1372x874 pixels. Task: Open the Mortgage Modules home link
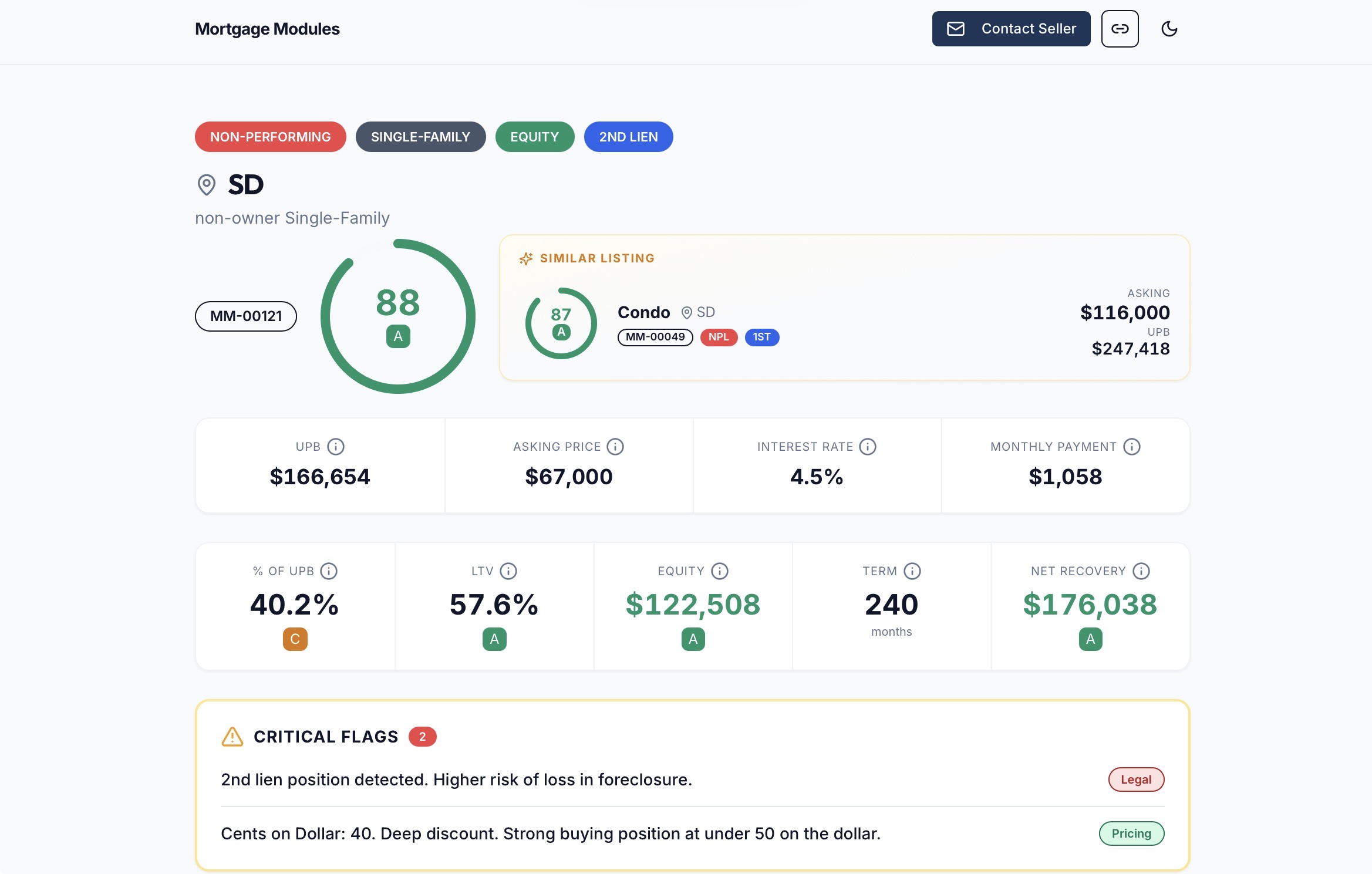[x=267, y=29]
